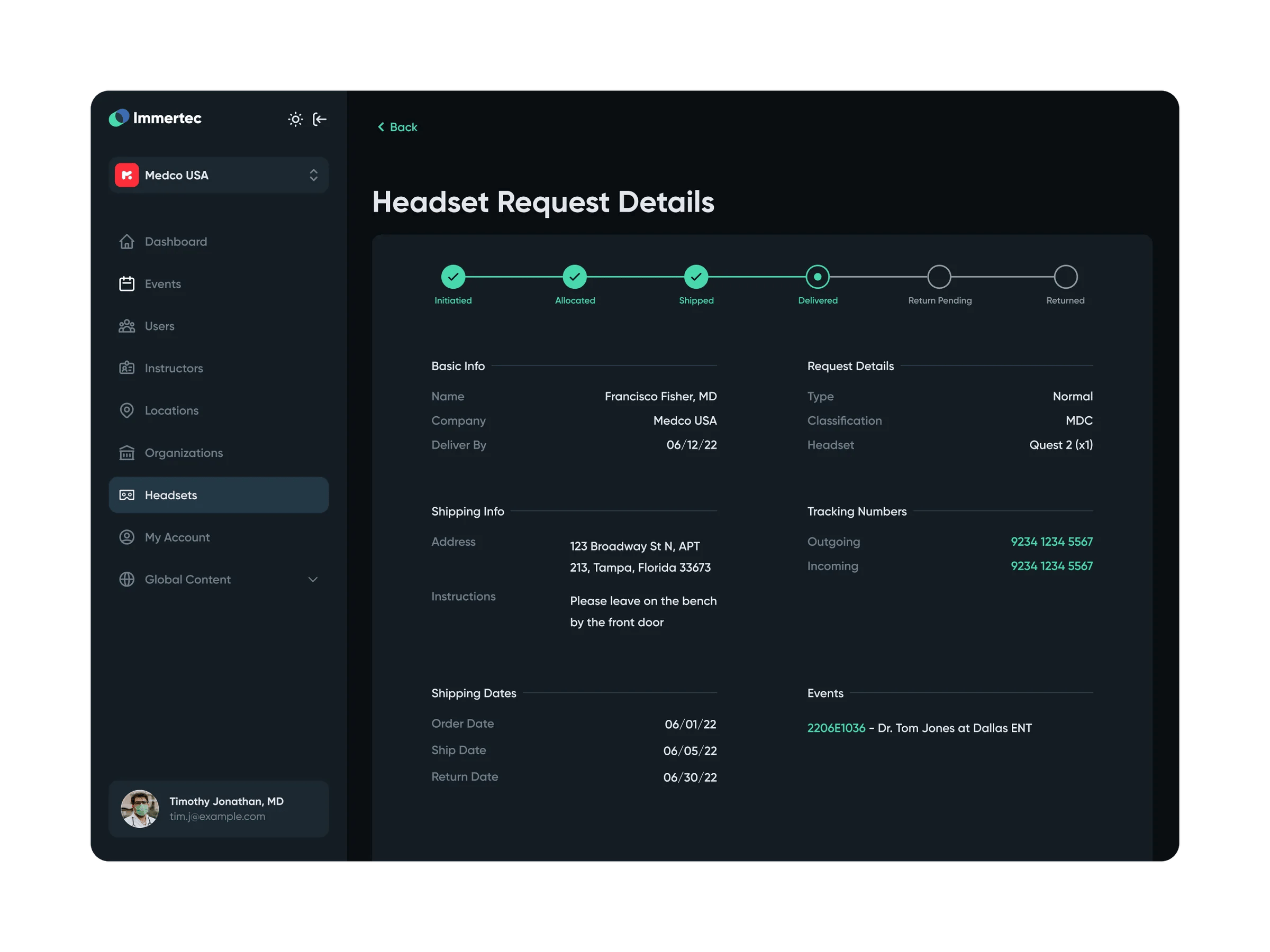Click Ship Date 06/05/22

click(690, 750)
